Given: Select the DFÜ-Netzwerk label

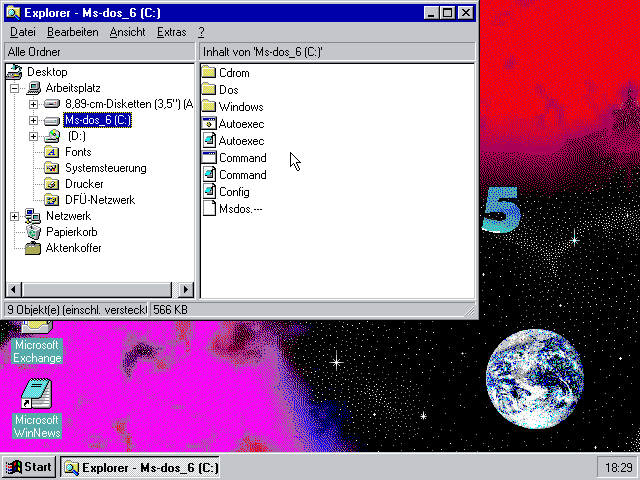Looking at the screenshot, I should click(x=100, y=200).
